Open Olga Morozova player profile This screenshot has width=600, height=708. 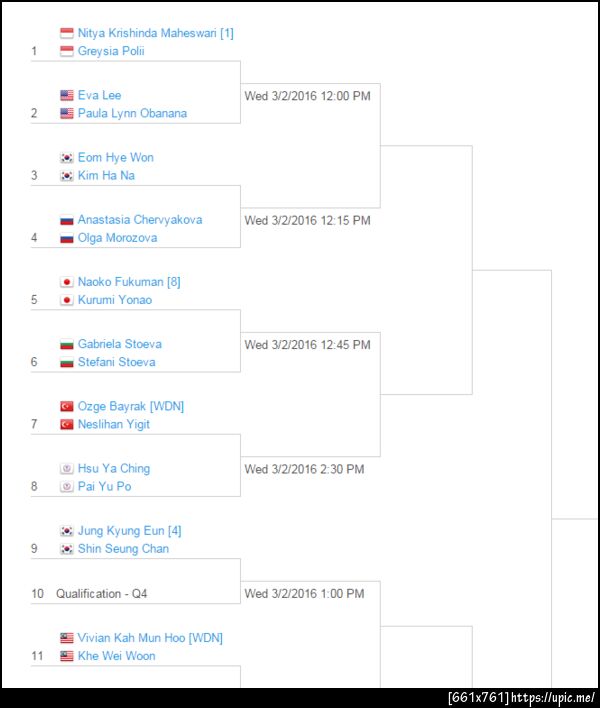pos(117,238)
